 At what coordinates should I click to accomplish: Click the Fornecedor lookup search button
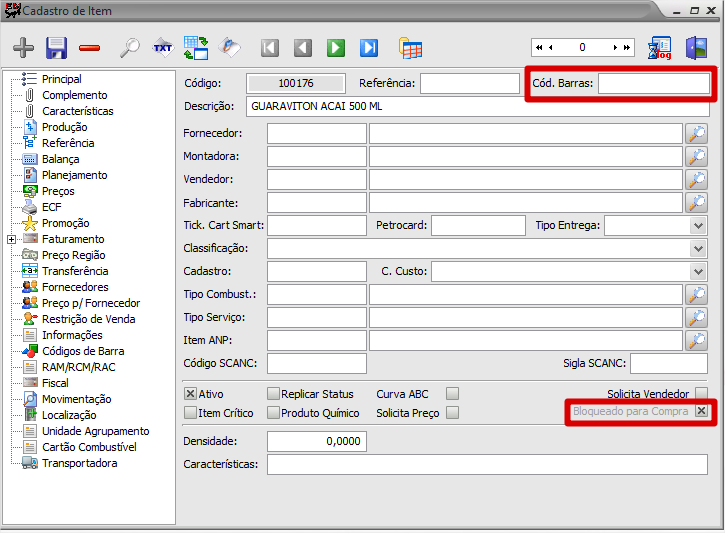(697, 134)
